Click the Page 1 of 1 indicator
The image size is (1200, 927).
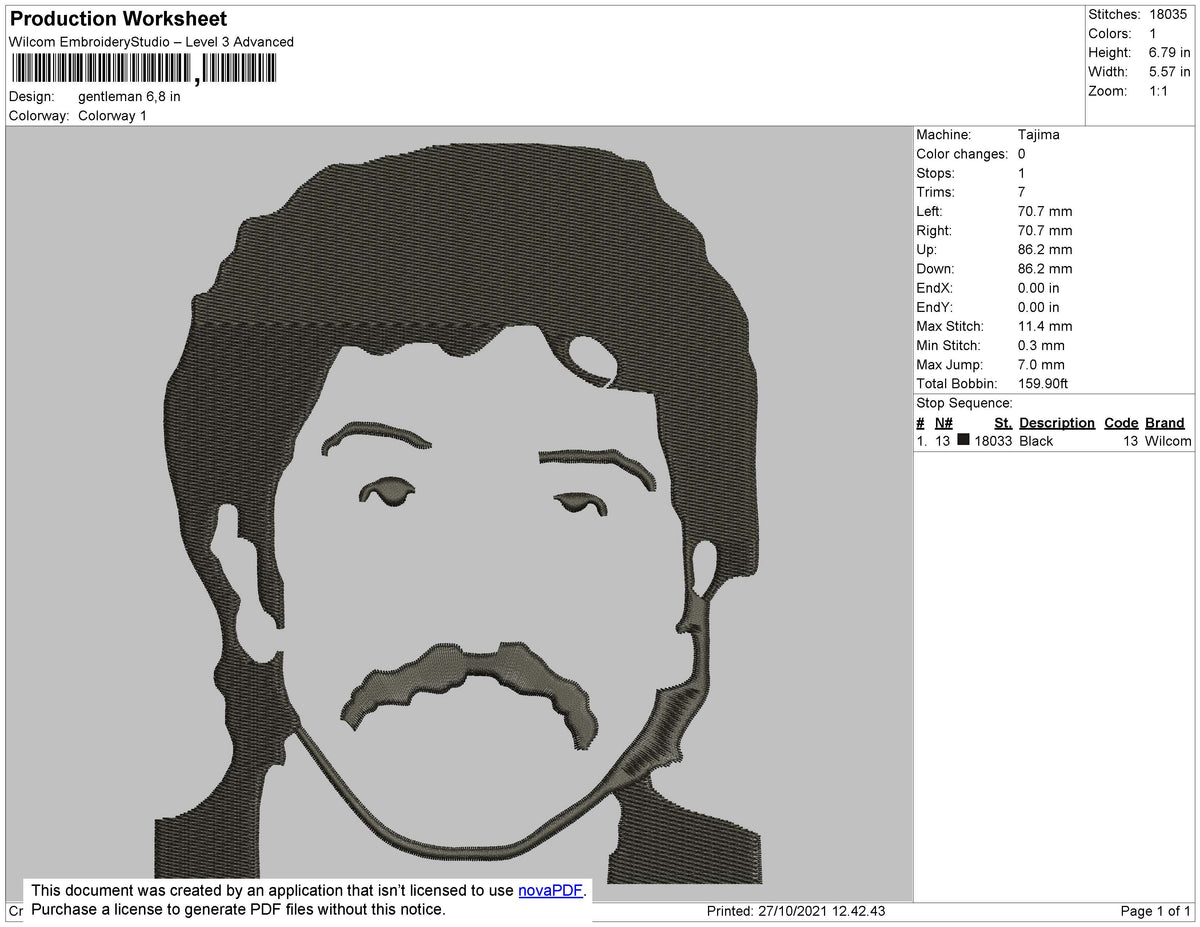(x=1155, y=911)
